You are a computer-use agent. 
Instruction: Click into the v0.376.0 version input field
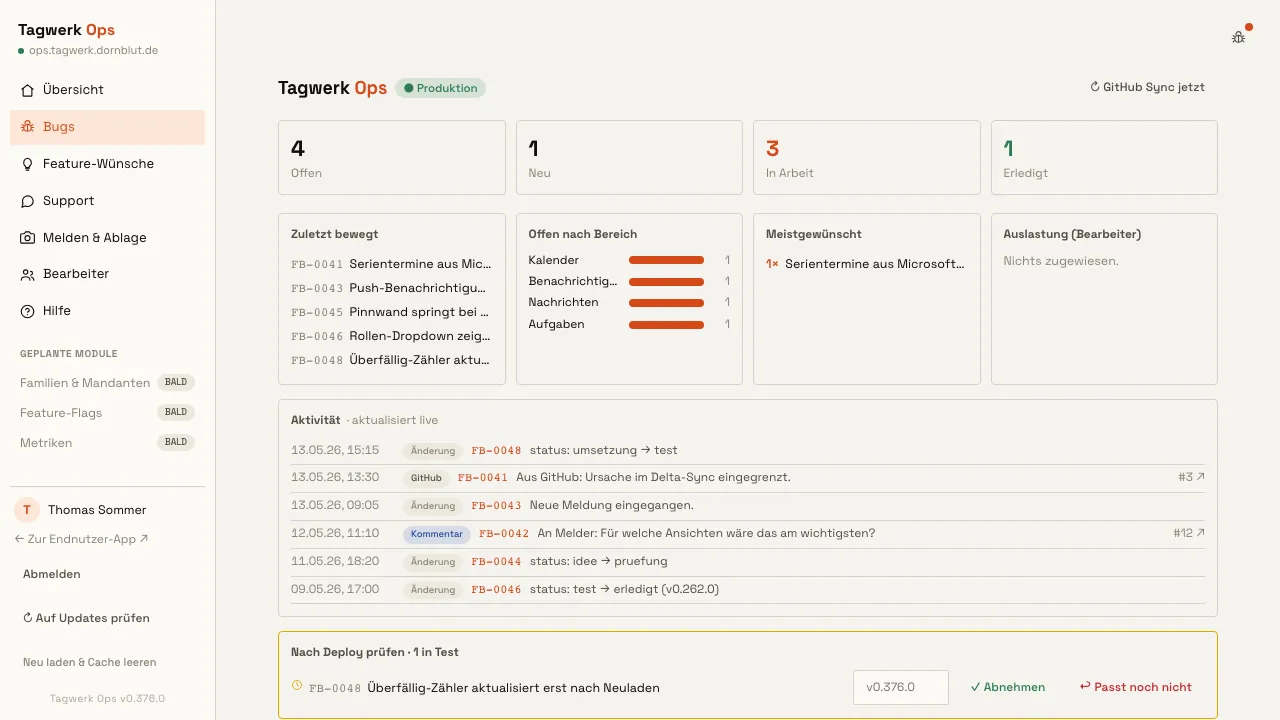pyautogui.click(x=901, y=687)
